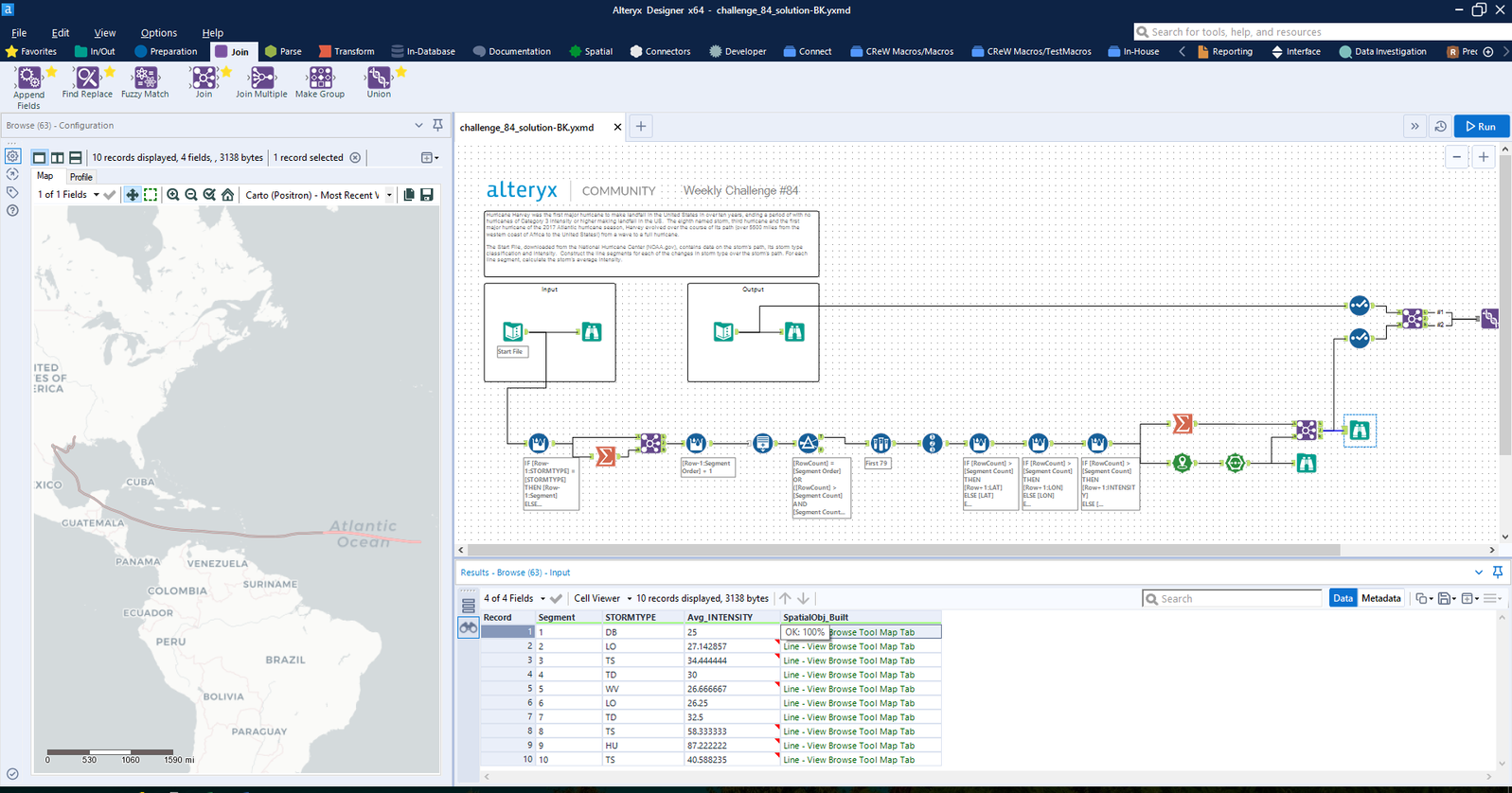Image resolution: width=1512 pixels, height=793 pixels.
Task: Zoom out on the map
Action: (x=191, y=195)
